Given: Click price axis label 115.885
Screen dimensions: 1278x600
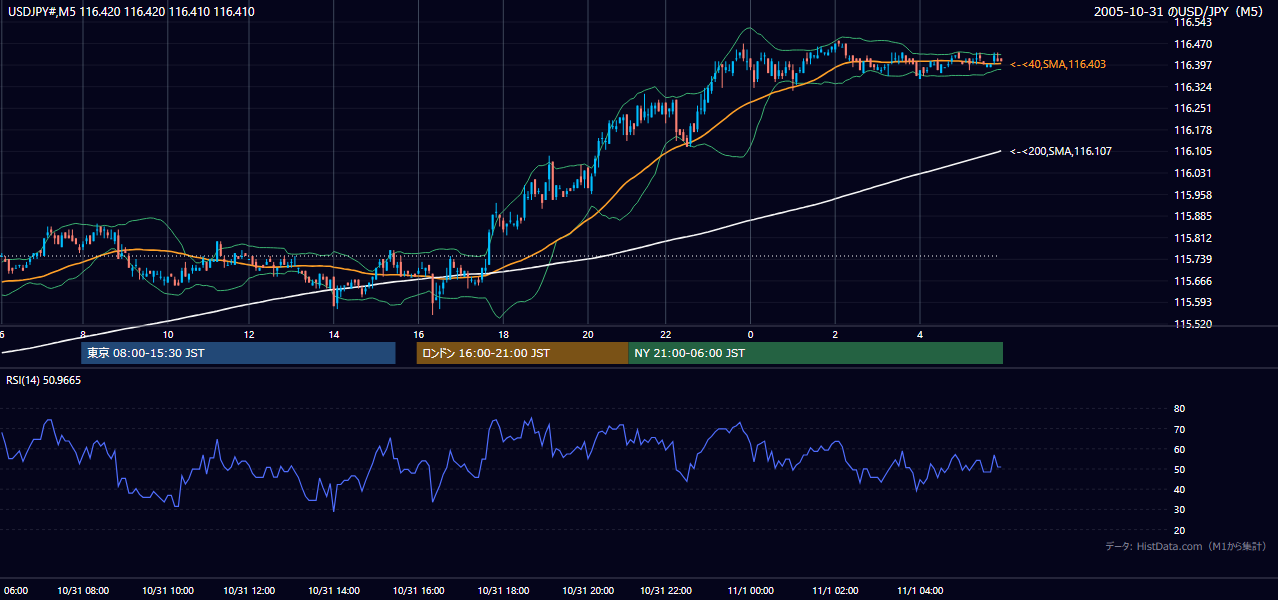Looking at the screenshot, I should coord(1193,216).
